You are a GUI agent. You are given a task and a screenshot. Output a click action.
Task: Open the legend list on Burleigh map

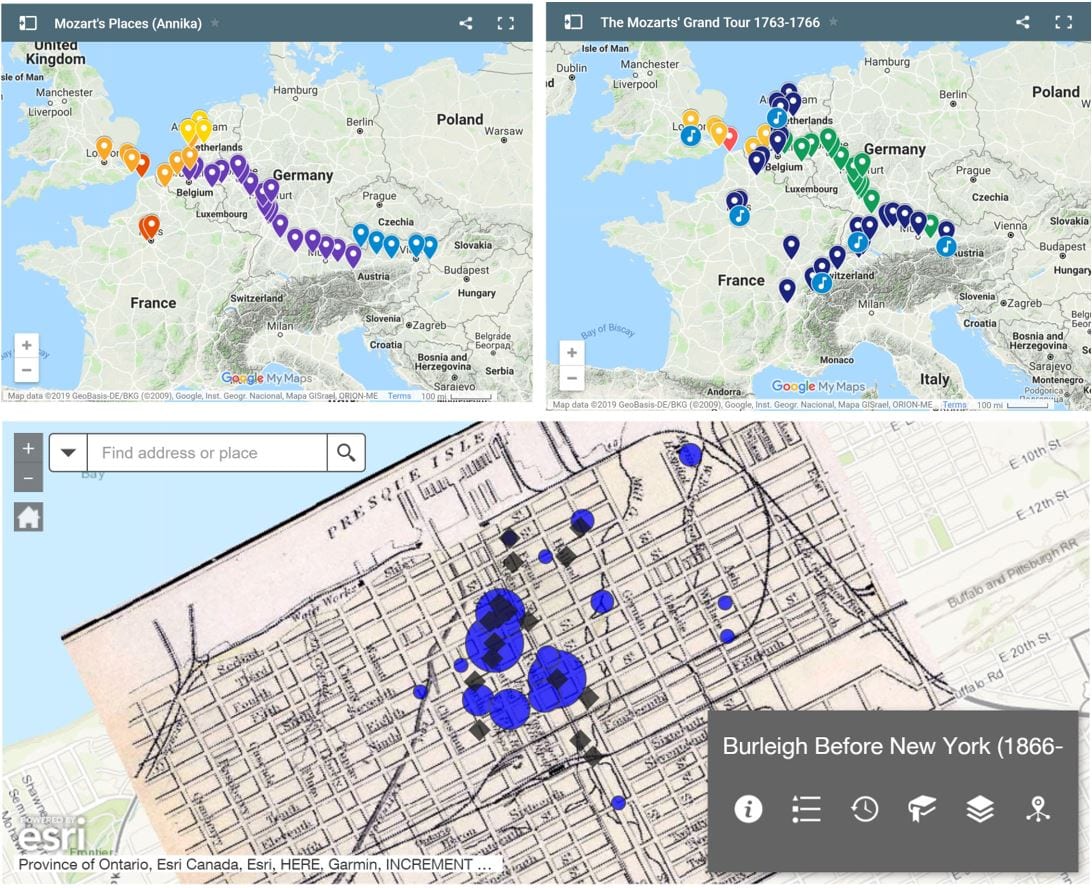[x=806, y=809]
